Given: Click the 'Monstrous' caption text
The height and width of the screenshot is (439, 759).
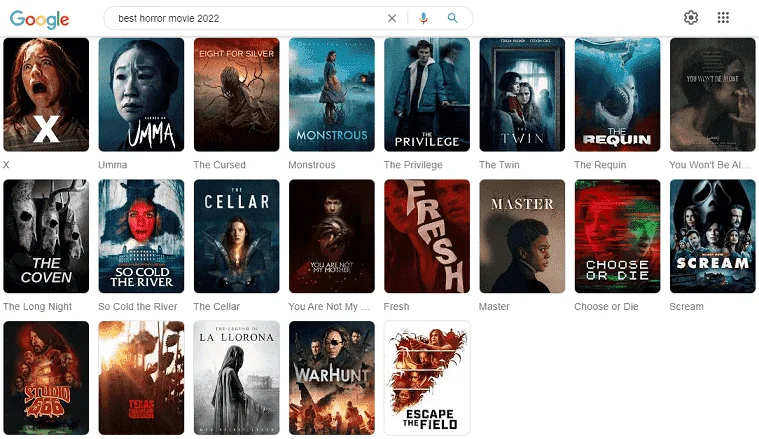Looking at the screenshot, I should [x=312, y=165].
